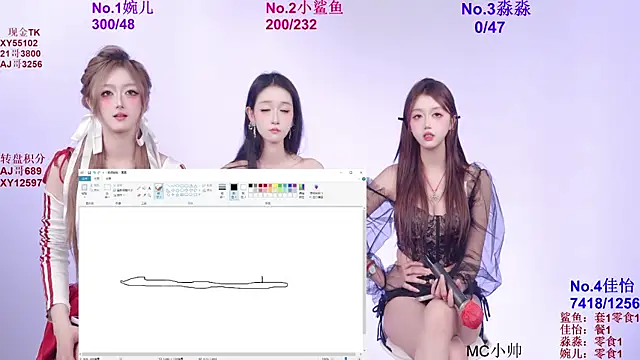Open the line Size thickness dropdown
Image resolution: width=640 pixels, height=360 pixels.
[222, 191]
